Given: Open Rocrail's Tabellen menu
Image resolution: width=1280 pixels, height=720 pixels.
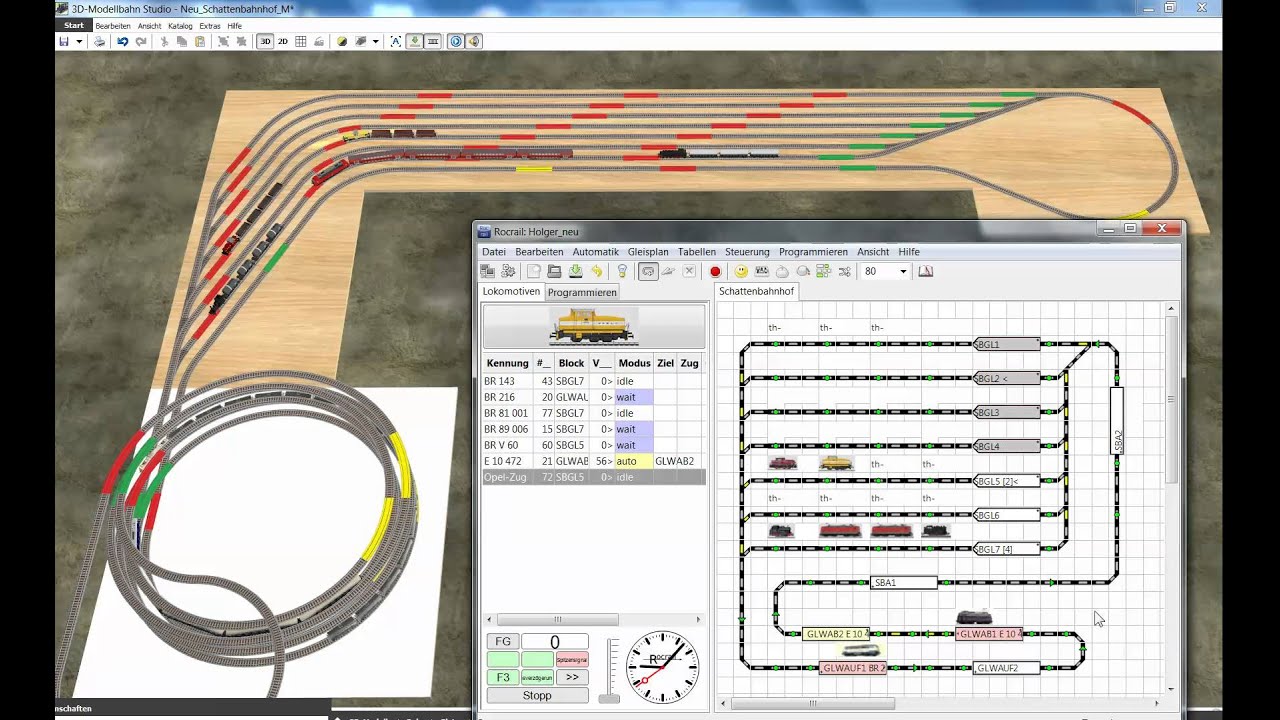Looking at the screenshot, I should click(x=696, y=252).
